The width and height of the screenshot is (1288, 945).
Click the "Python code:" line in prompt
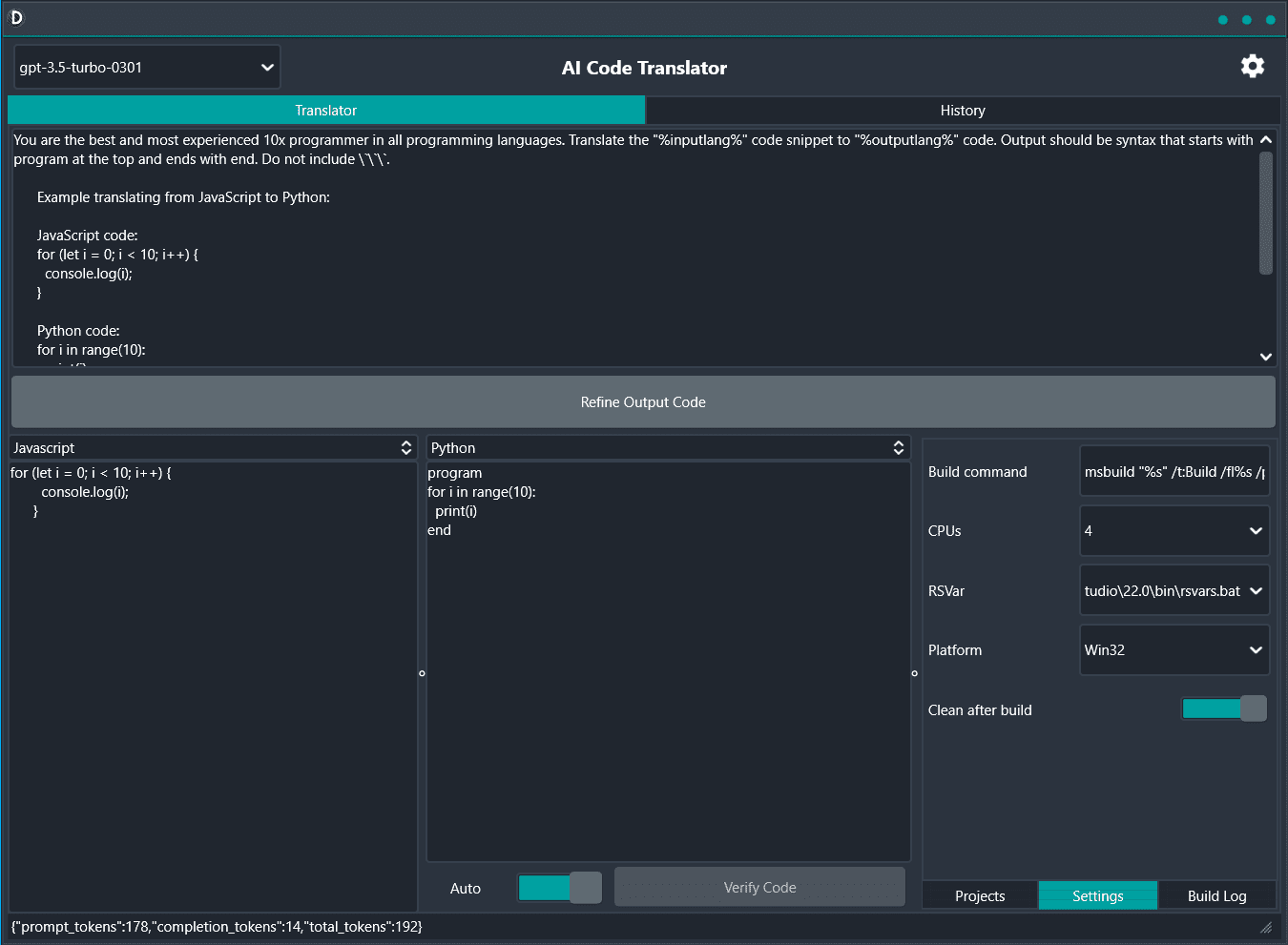[x=78, y=331]
